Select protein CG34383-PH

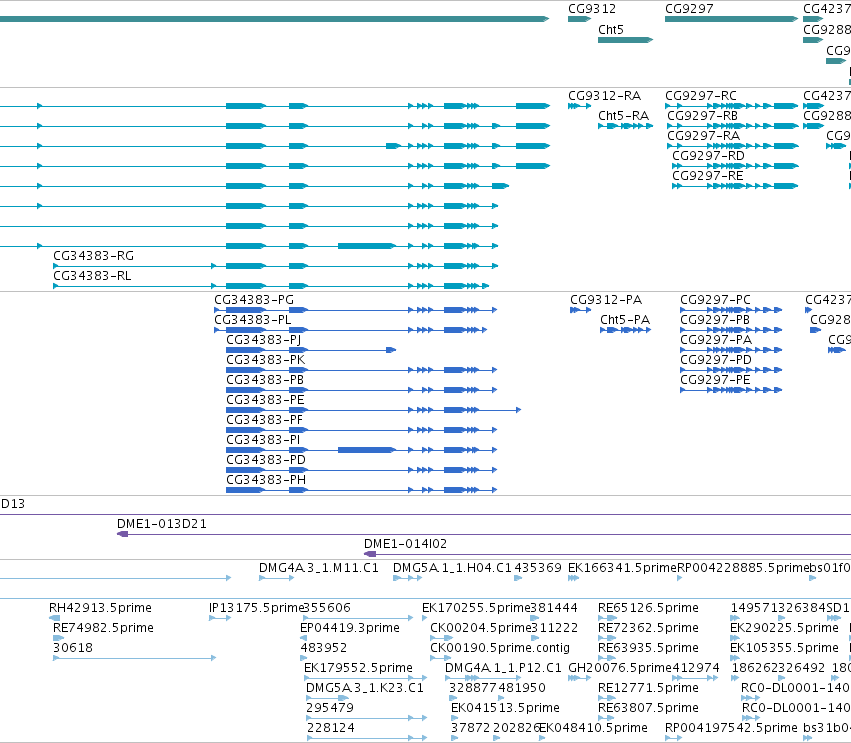pyautogui.click(x=266, y=480)
